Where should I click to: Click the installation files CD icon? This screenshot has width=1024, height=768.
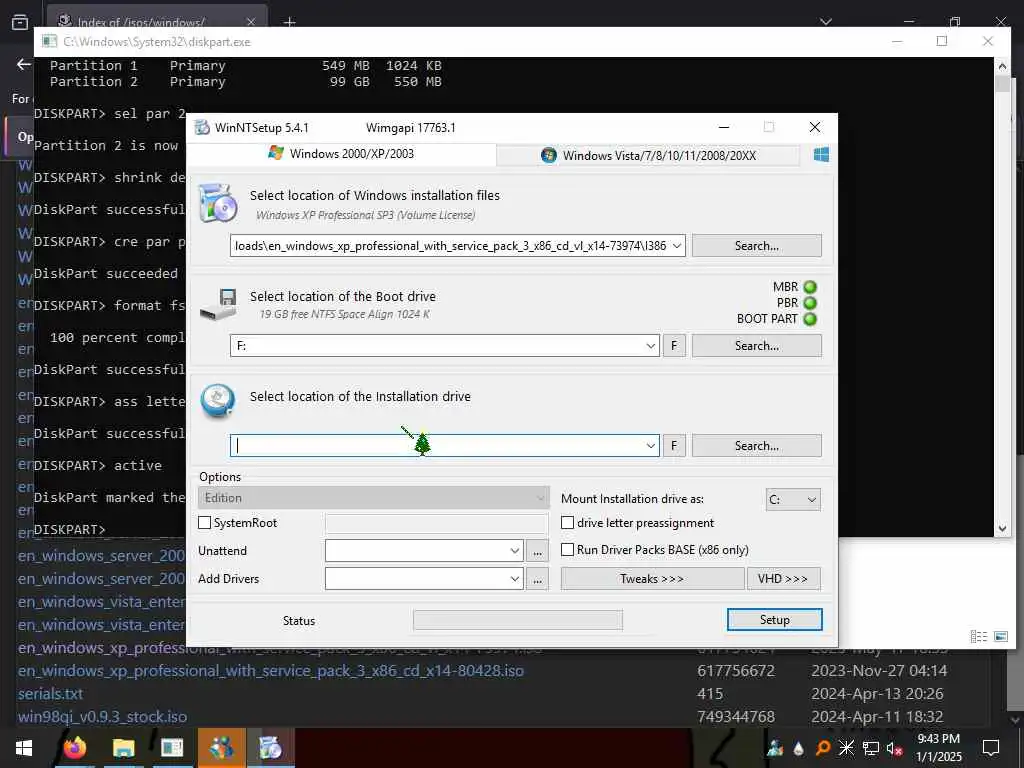click(218, 203)
